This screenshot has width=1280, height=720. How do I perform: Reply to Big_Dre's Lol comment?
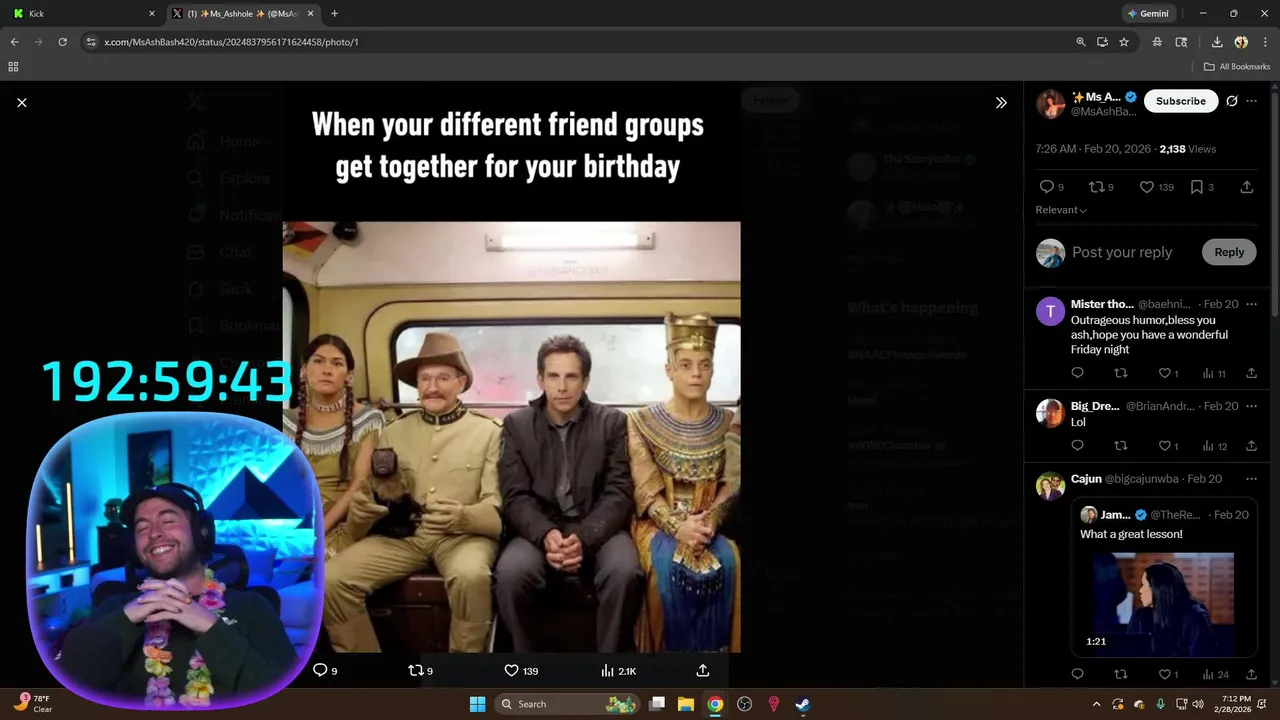1077,446
